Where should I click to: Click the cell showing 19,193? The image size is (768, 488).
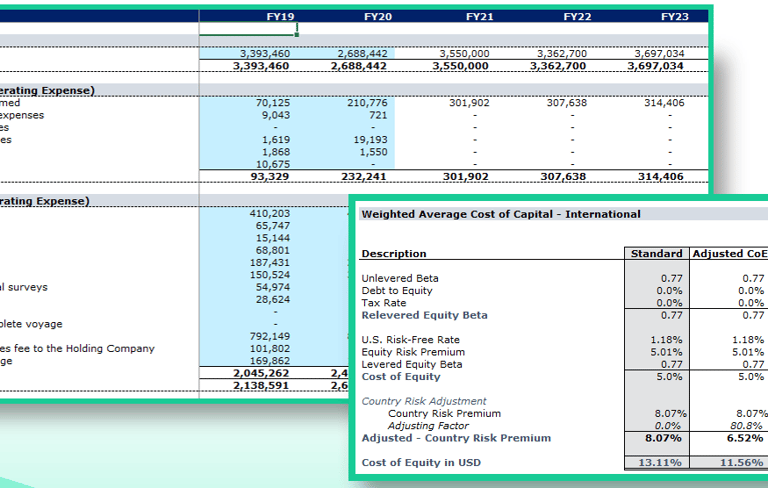point(370,140)
